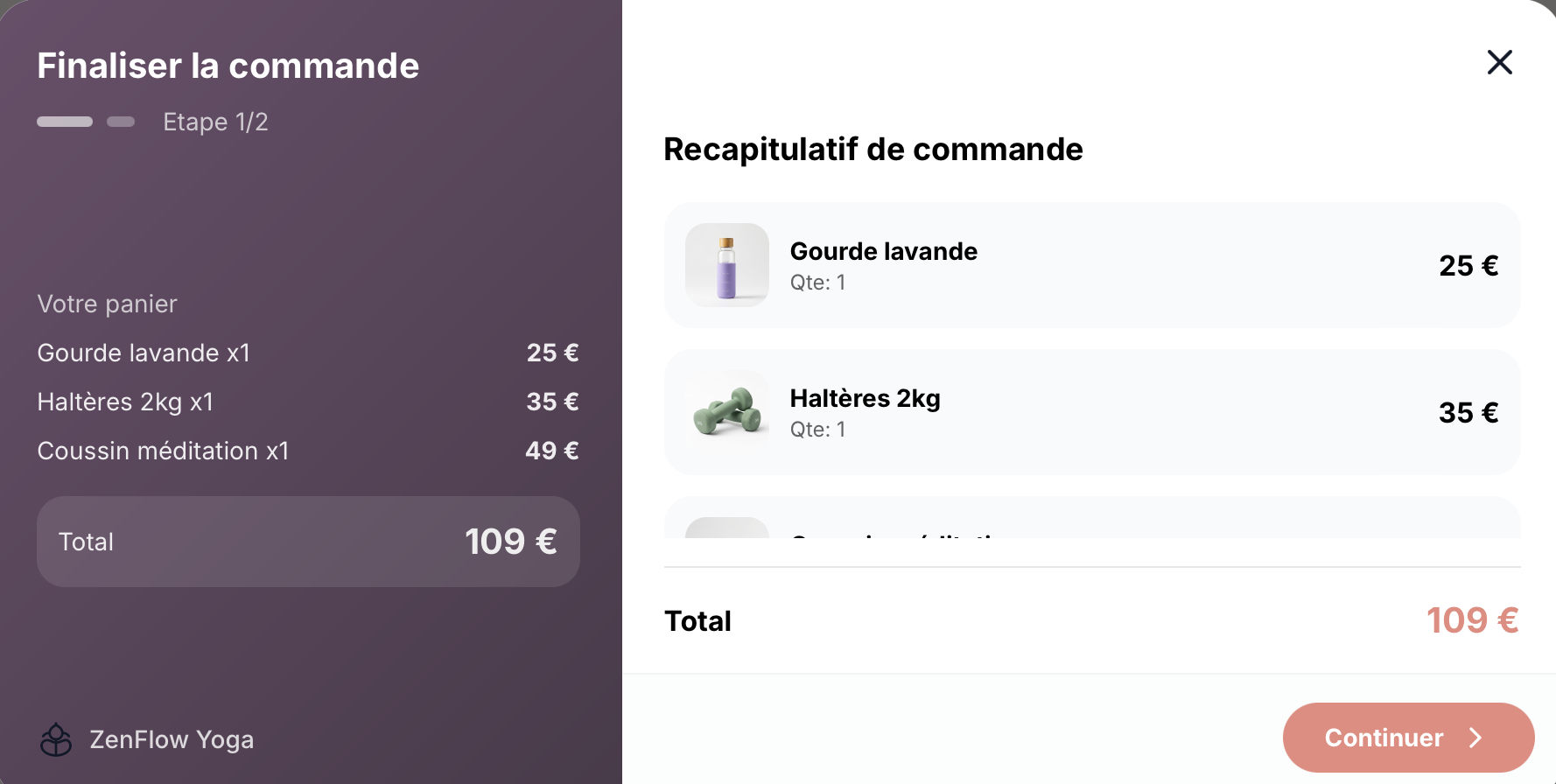Screen dimensions: 1556x784
Task: Open the Gourde lavande bottle thumbnail
Action: 726,265
